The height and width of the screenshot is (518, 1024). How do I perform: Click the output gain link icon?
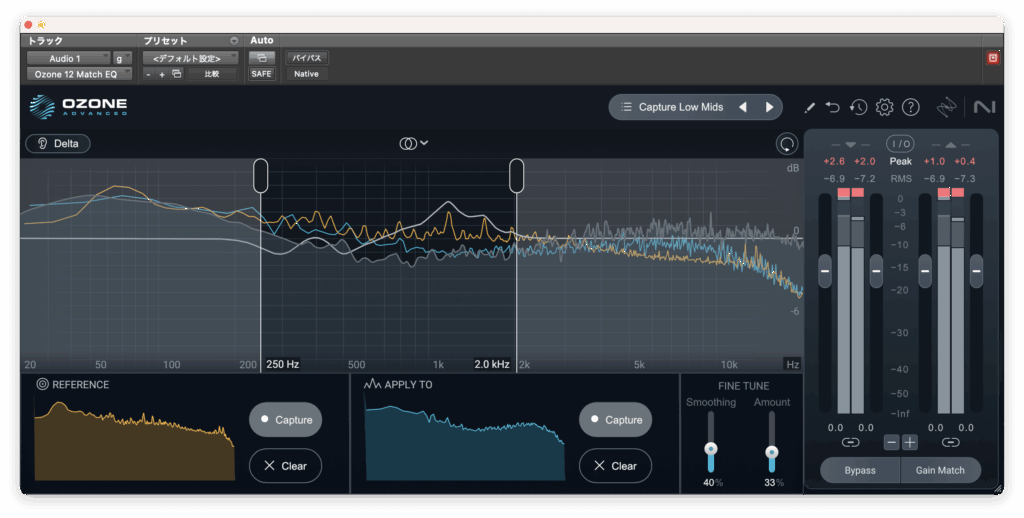pyautogui.click(x=950, y=442)
